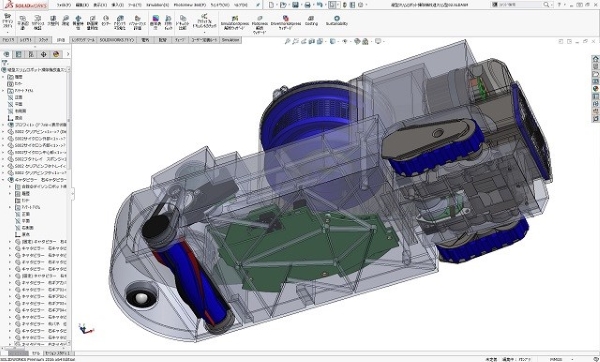The height and width of the screenshot is (362, 600).
Task: Open the 編集(E) menu
Action: click(82, 5)
